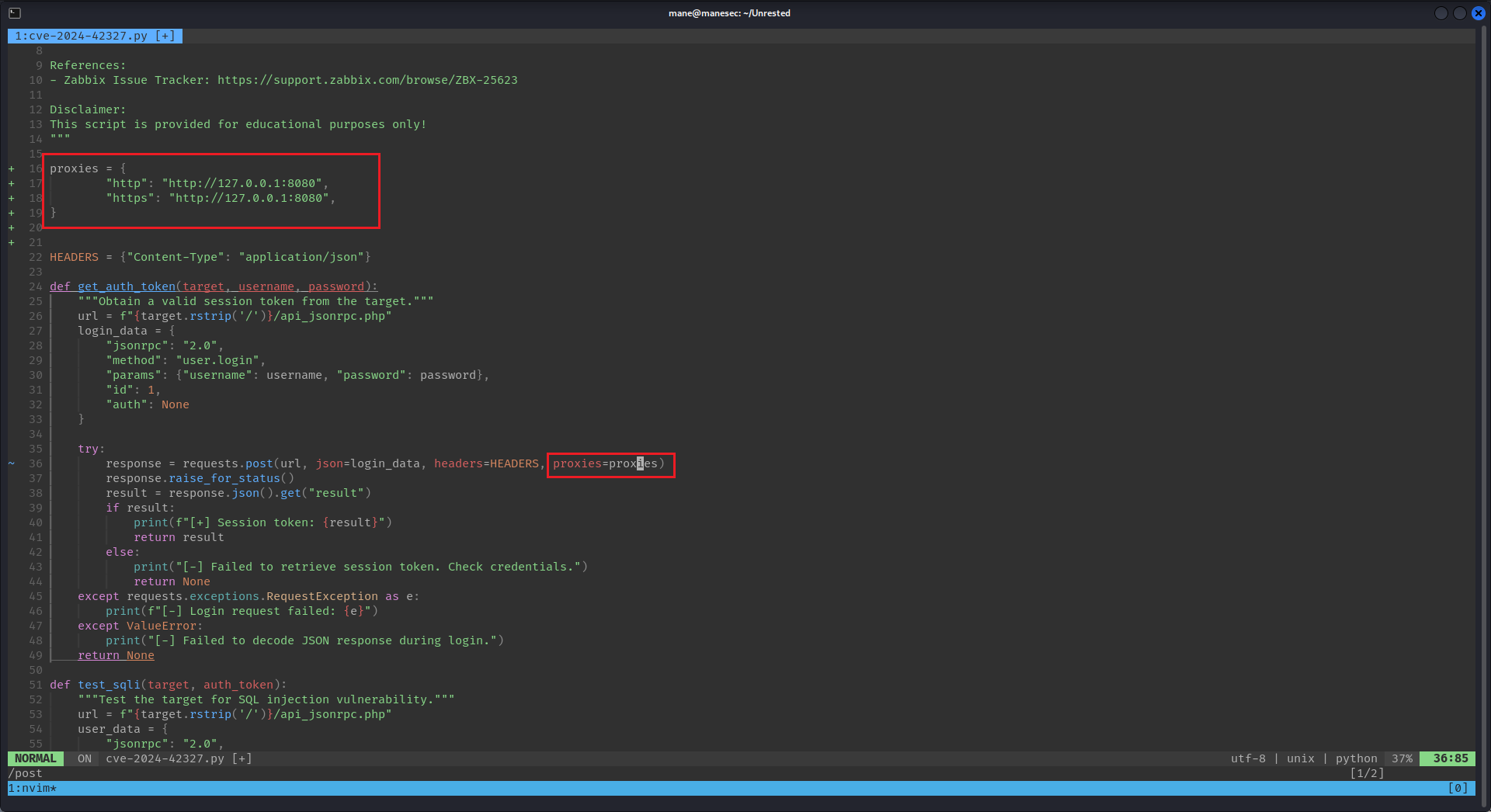Click the /post search command line
Image resolution: width=1491 pixels, height=812 pixels.
[x=25, y=773]
